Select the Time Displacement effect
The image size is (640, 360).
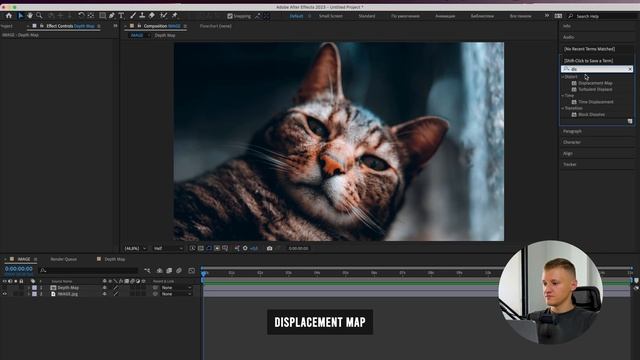coord(596,102)
